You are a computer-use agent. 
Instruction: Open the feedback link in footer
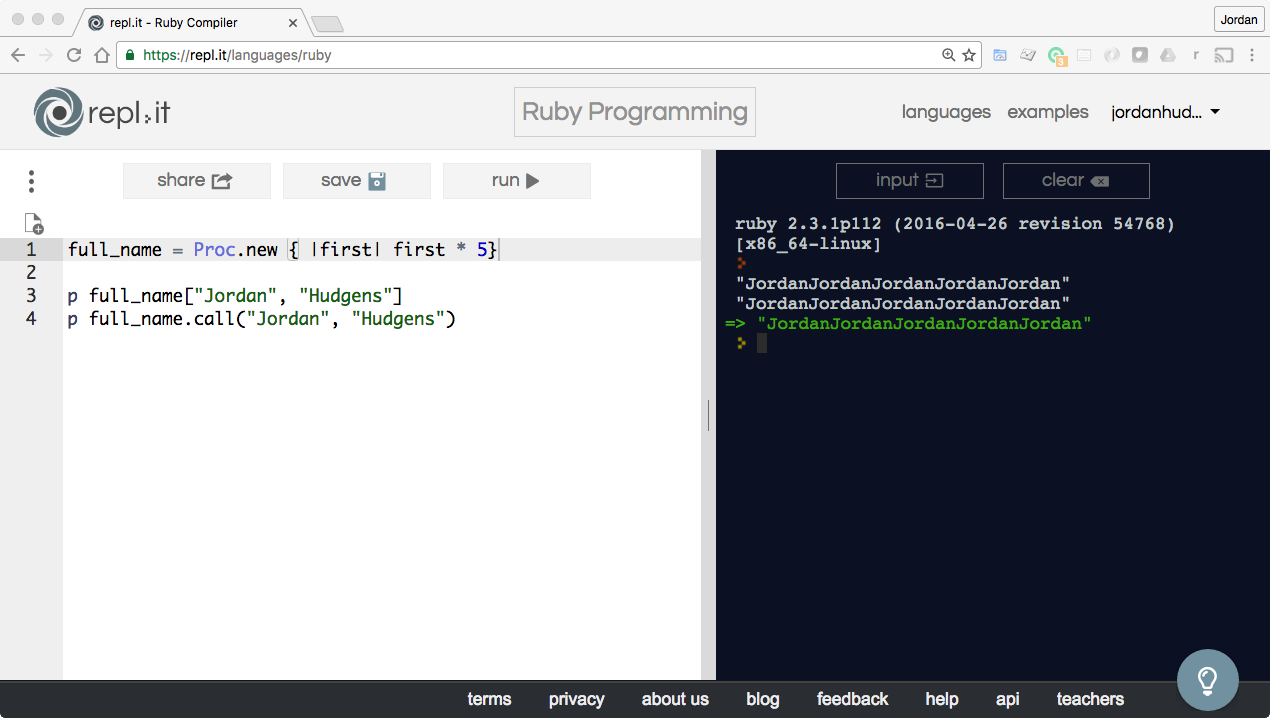(x=852, y=699)
